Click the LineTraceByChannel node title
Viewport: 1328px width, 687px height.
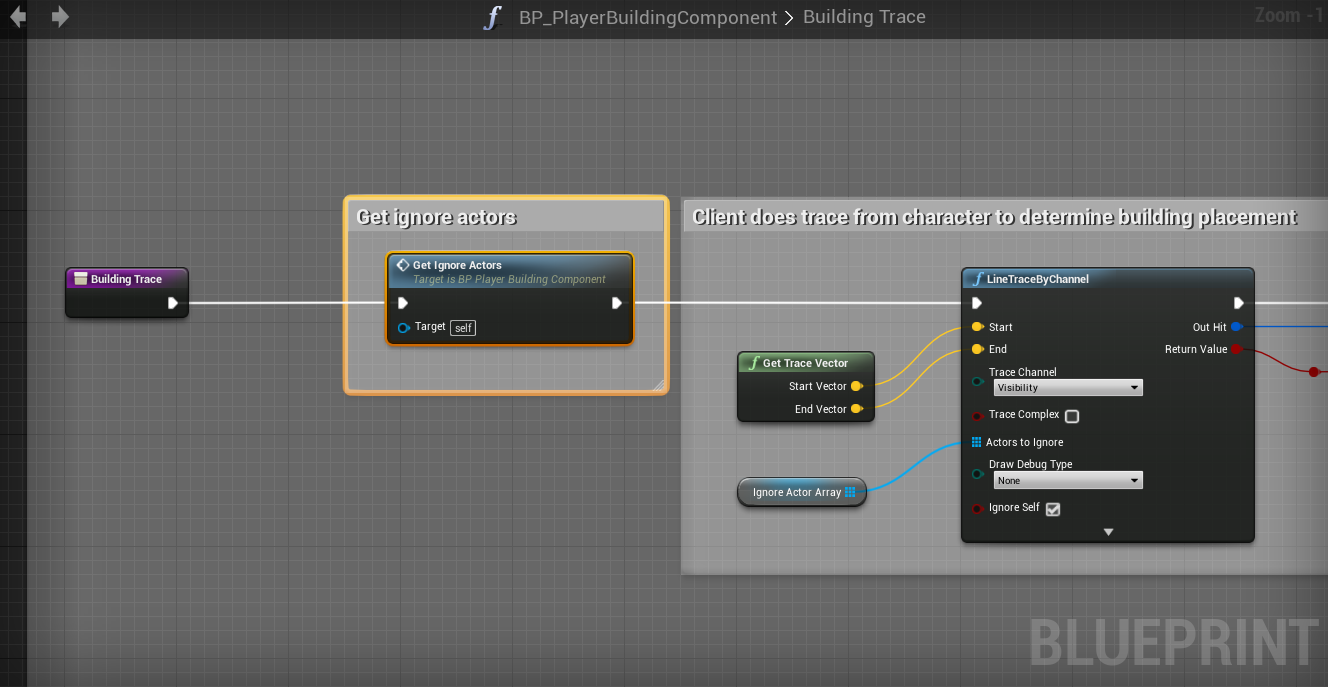[x=1037, y=279]
